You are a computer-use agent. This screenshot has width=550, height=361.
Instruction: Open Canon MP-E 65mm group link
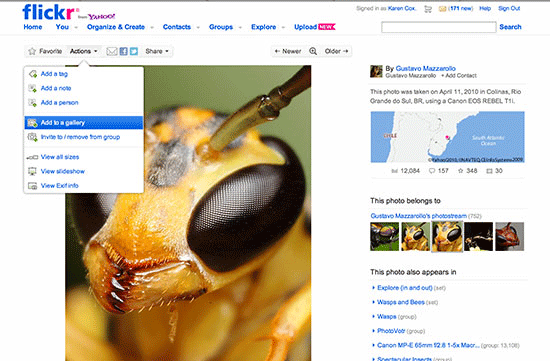(428, 345)
